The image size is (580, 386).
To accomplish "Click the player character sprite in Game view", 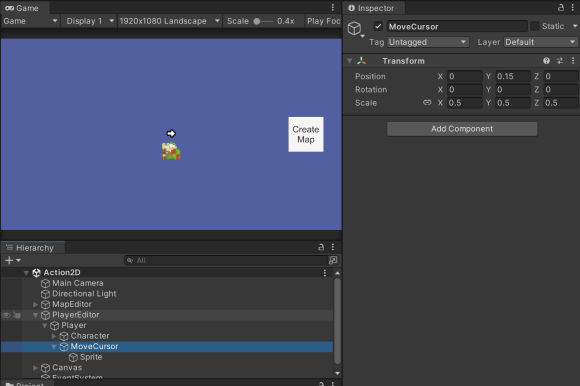I will pos(171,151).
